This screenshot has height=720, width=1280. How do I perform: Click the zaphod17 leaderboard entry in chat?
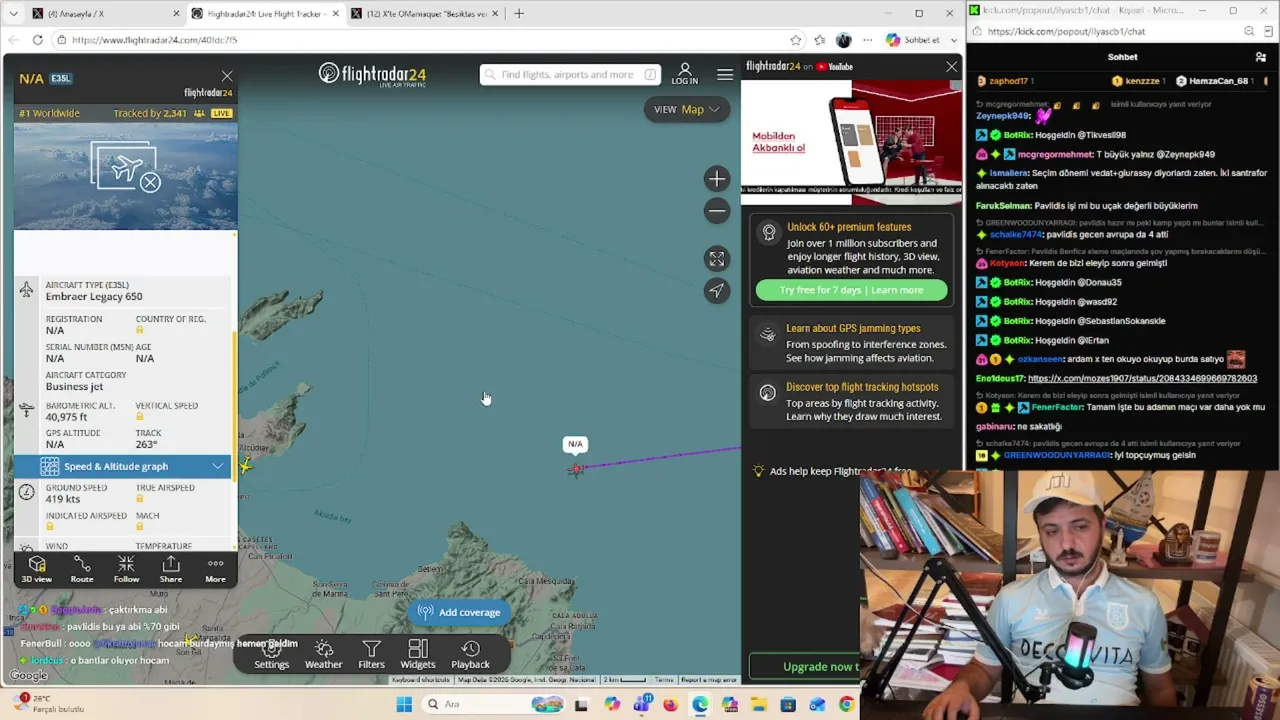tap(1005, 81)
